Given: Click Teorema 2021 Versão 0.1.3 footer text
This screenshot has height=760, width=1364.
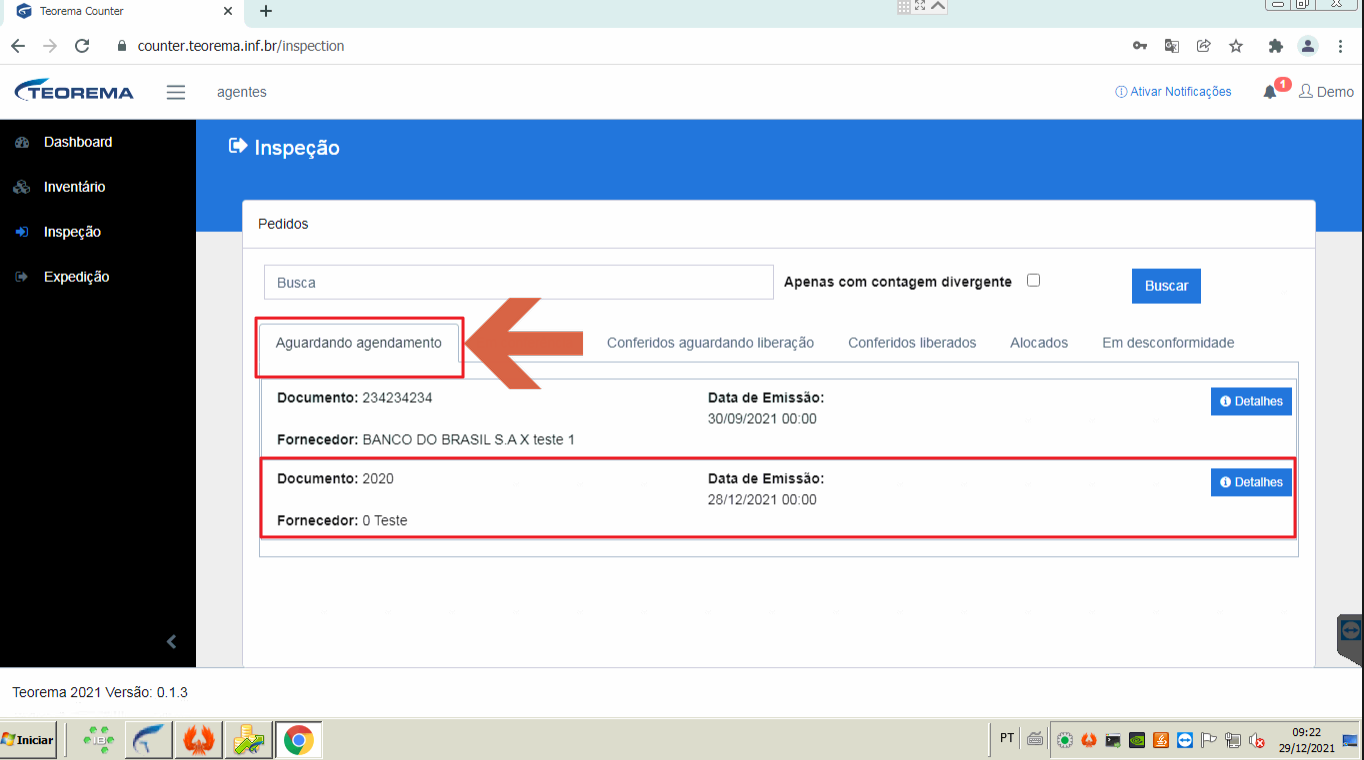Looking at the screenshot, I should (x=100, y=692).
